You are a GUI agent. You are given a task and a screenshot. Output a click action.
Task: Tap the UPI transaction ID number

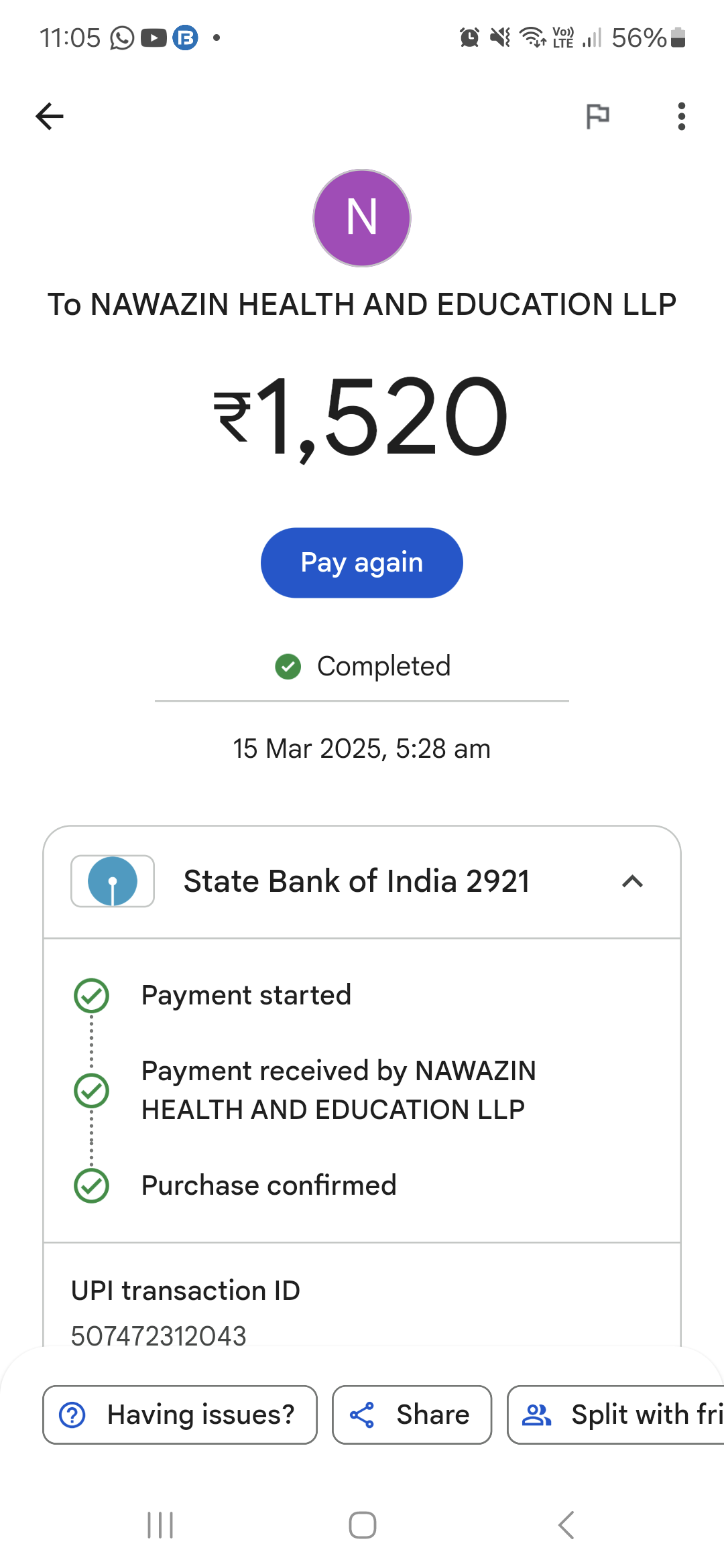click(x=159, y=1335)
